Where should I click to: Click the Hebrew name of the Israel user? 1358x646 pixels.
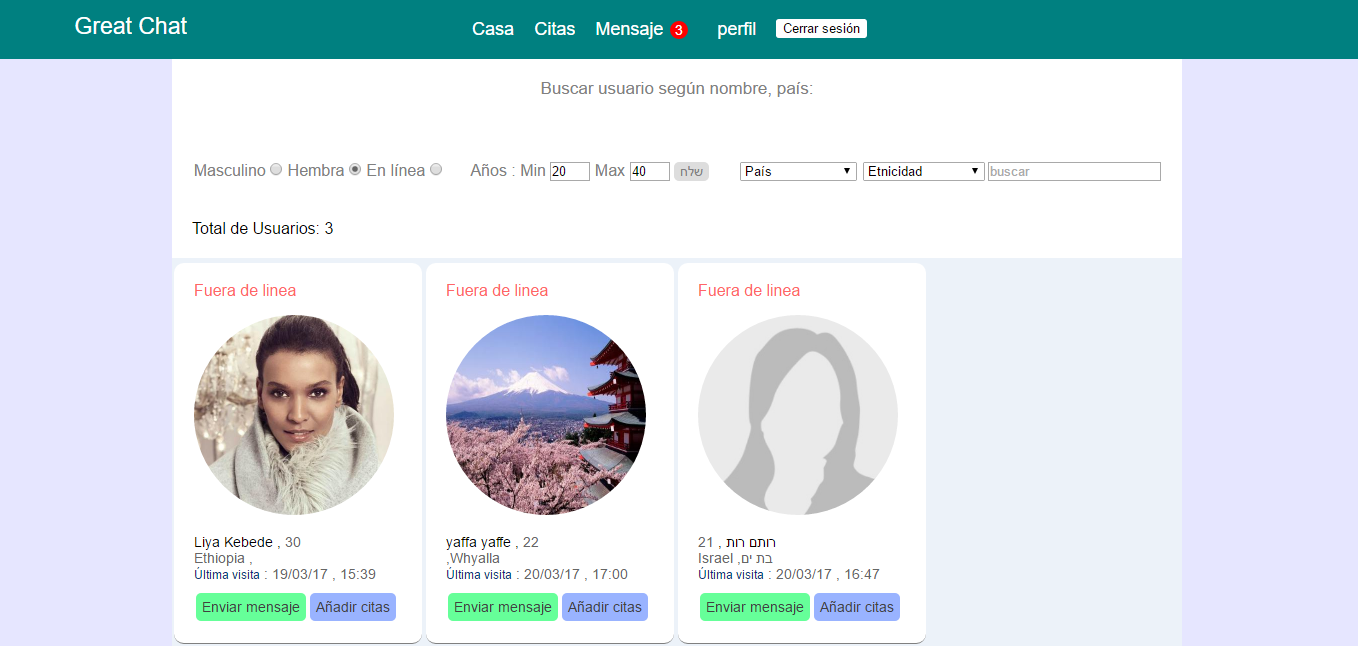click(752, 542)
